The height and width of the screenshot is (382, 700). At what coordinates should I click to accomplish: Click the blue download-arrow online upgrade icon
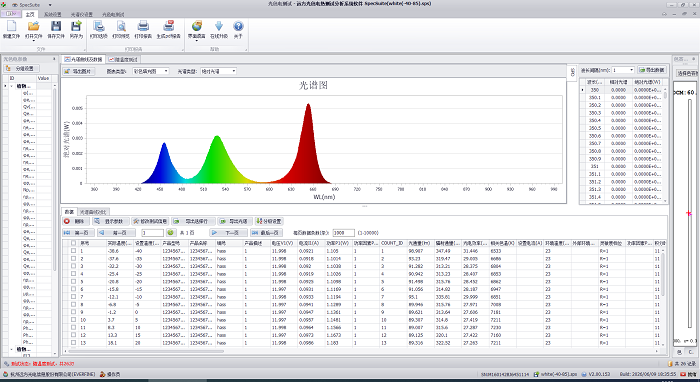pyautogui.click(x=219, y=26)
